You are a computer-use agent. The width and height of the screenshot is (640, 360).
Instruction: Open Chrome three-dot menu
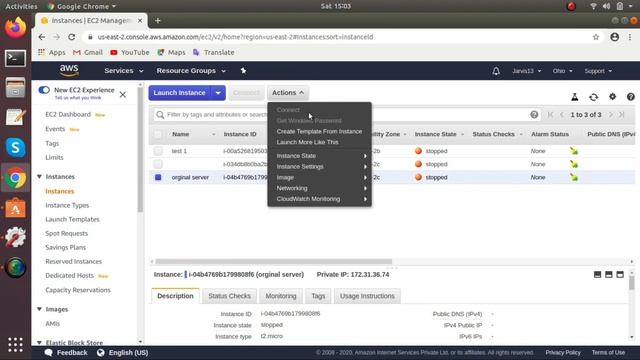(630, 37)
